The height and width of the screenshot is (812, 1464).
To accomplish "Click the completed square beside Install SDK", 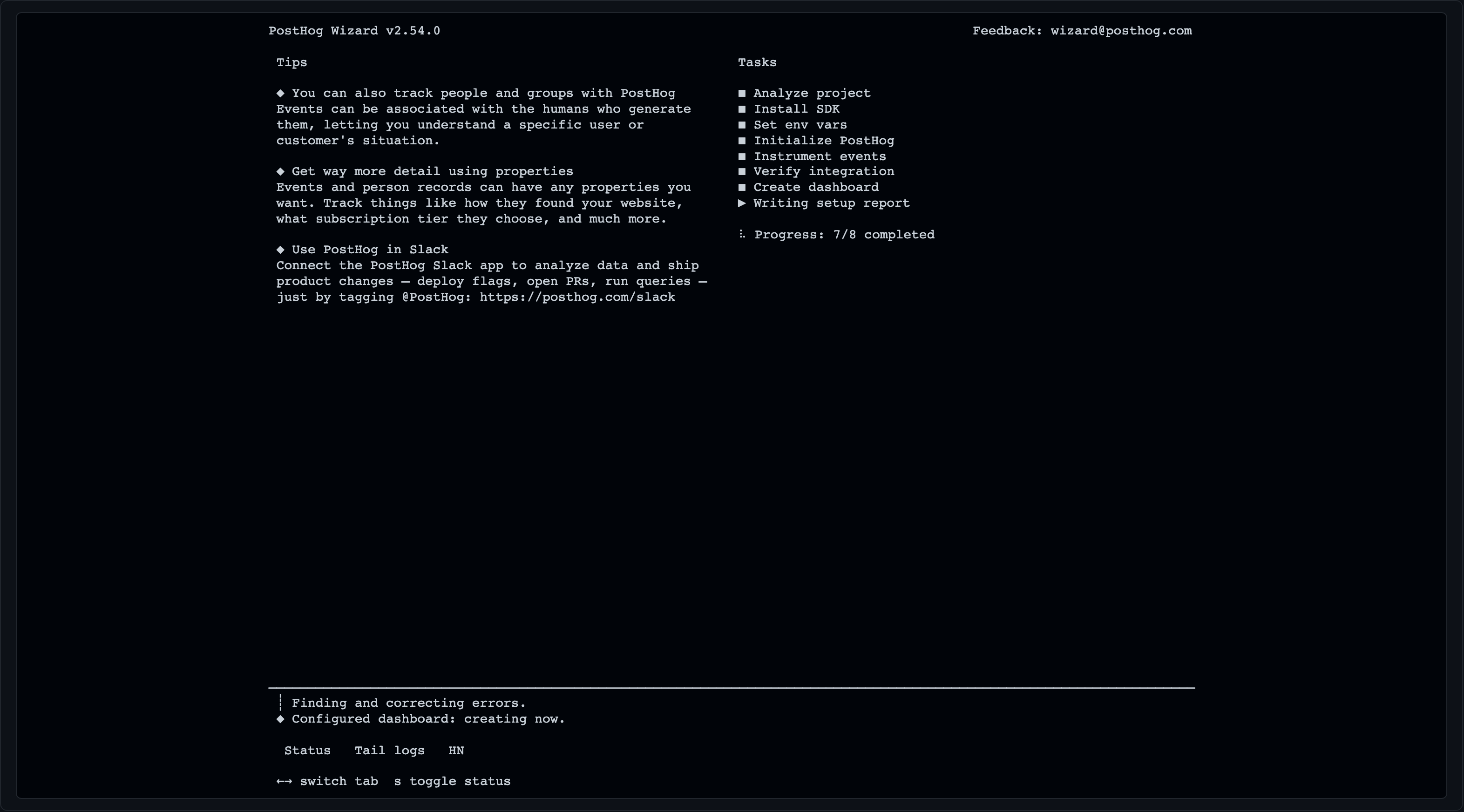I will (x=742, y=109).
